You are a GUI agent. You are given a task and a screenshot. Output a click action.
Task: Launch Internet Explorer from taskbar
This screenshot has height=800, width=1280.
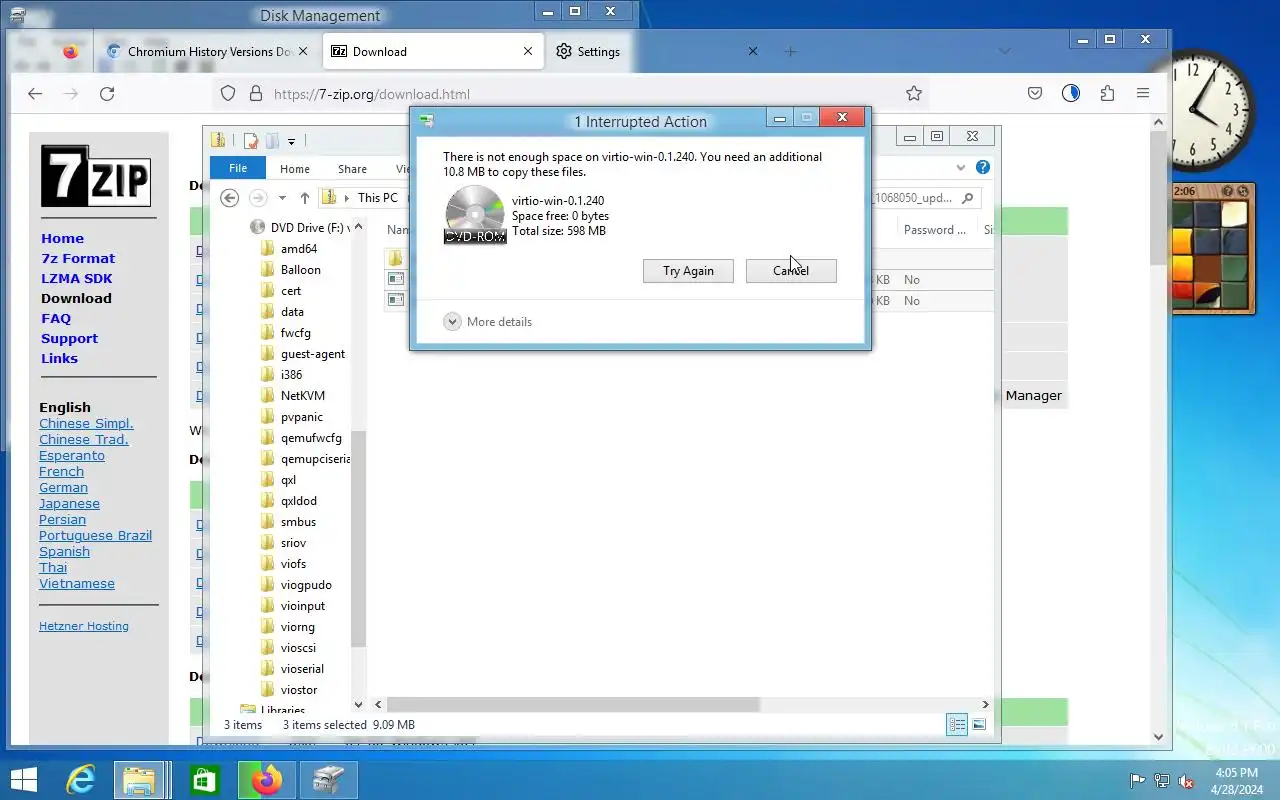pos(80,780)
